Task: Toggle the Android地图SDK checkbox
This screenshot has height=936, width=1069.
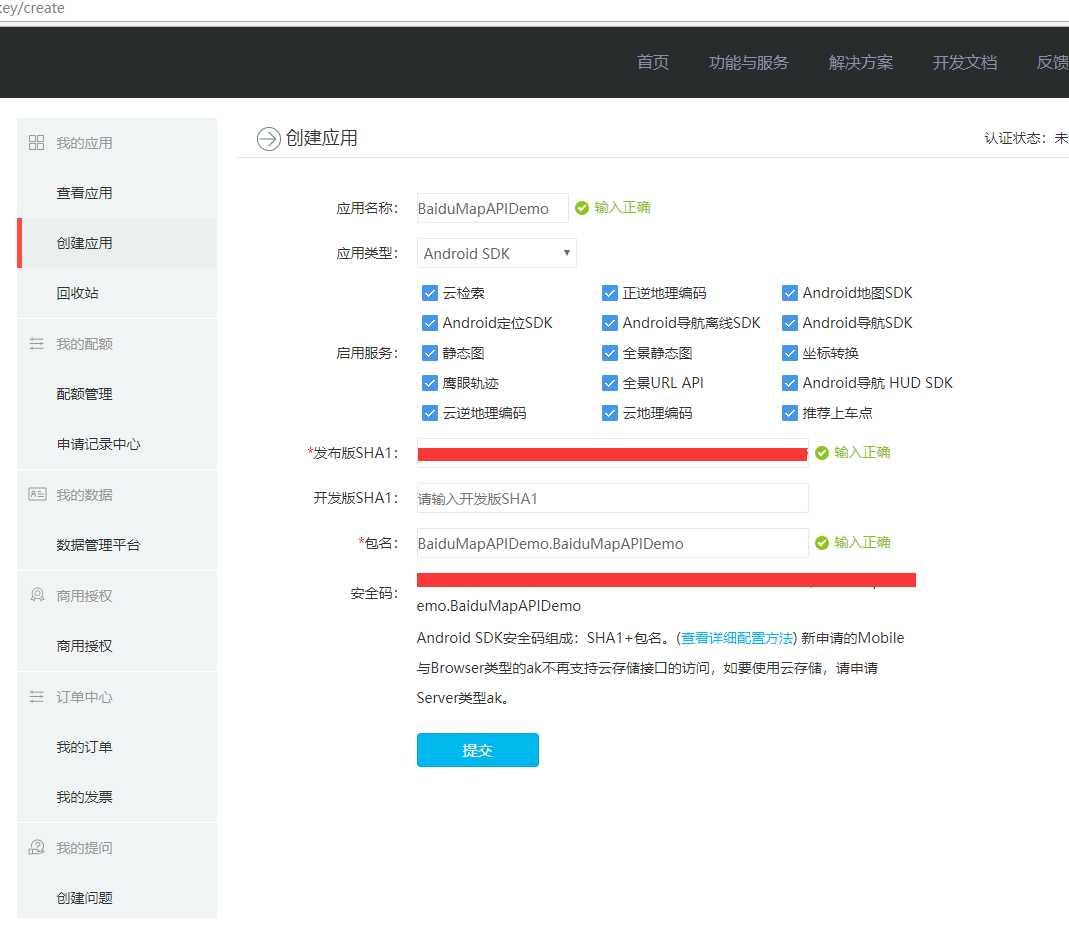Action: [789, 293]
